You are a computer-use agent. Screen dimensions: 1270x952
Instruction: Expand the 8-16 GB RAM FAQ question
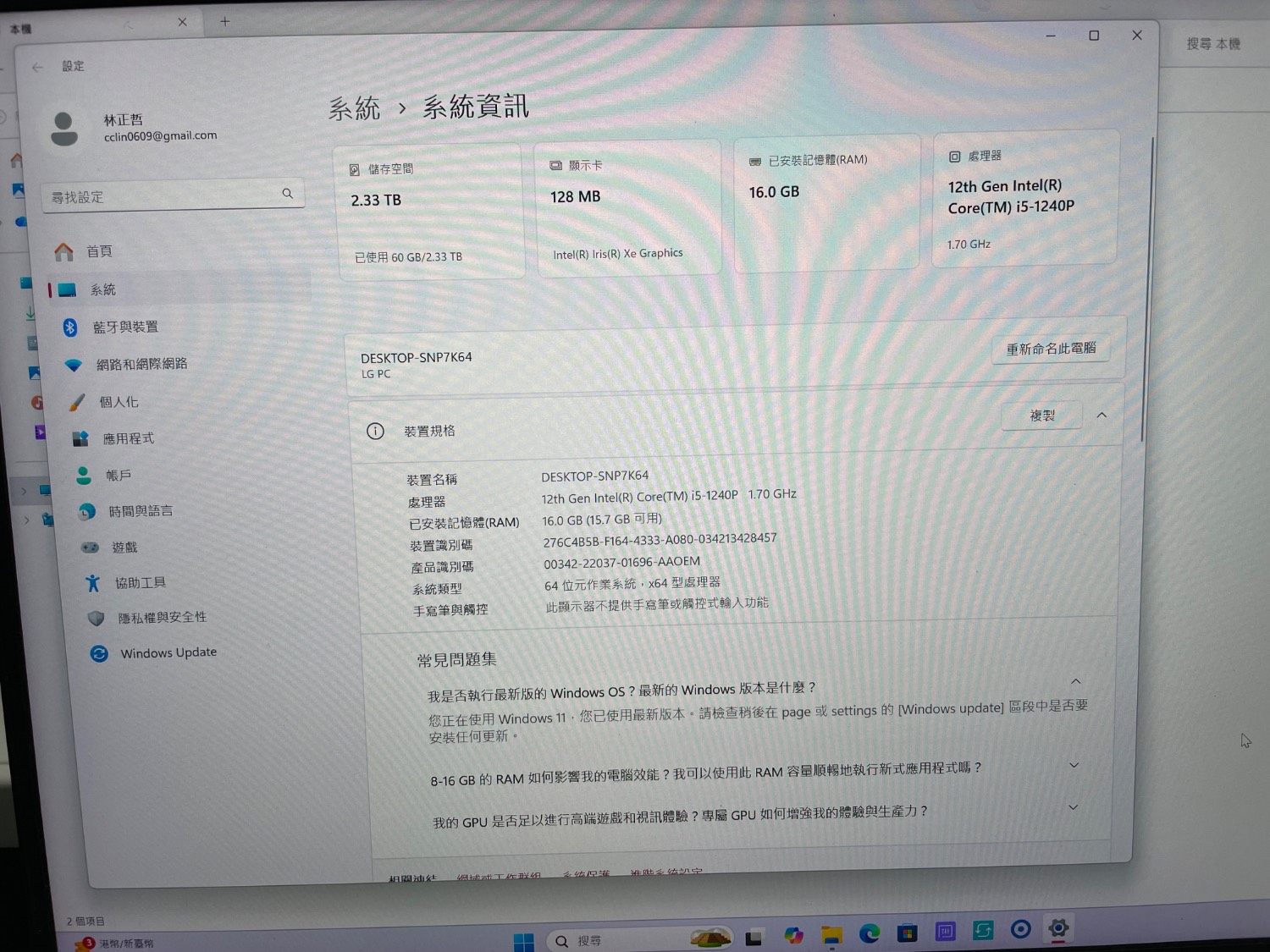(1074, 765)
